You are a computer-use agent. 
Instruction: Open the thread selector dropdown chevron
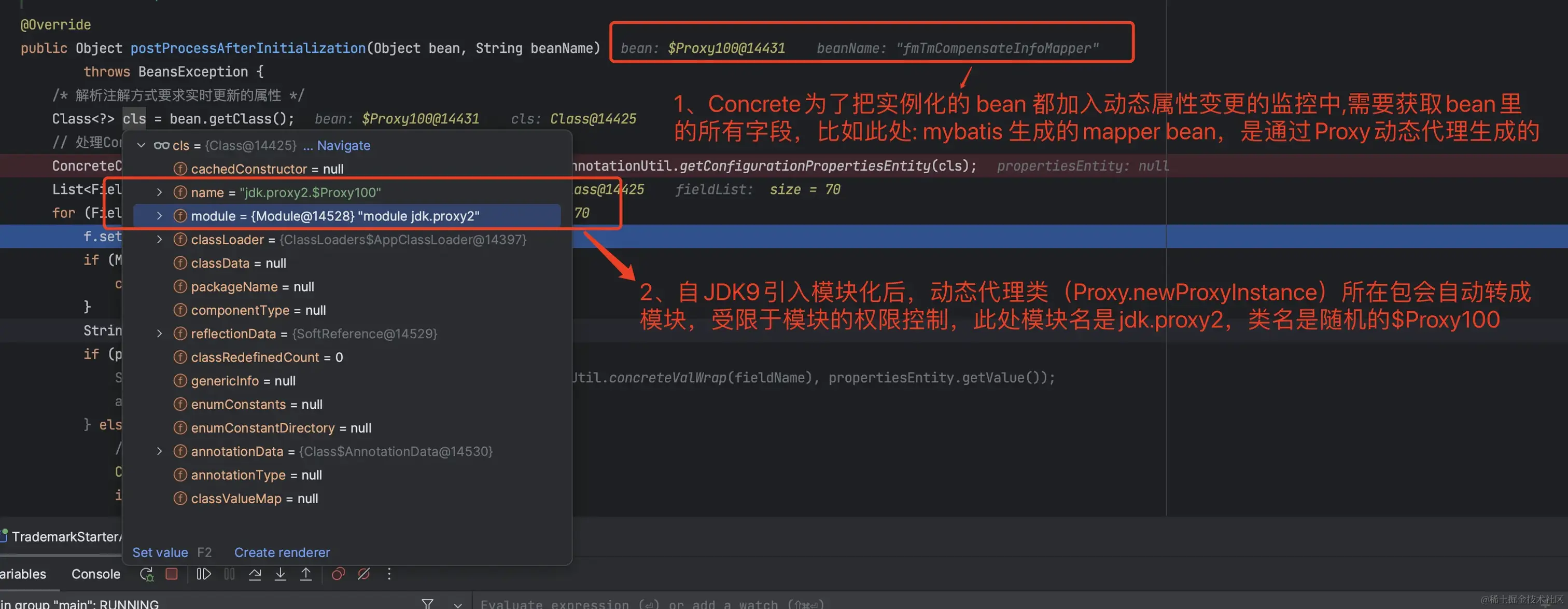click(x=458, y=604)
